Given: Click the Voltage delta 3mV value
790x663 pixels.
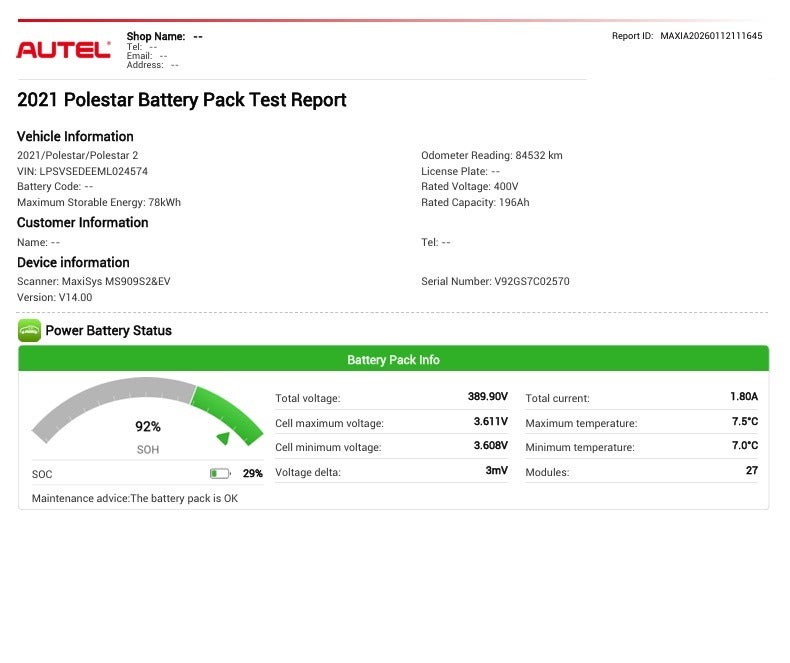Looking at the screenshot, I should [497, 471].
